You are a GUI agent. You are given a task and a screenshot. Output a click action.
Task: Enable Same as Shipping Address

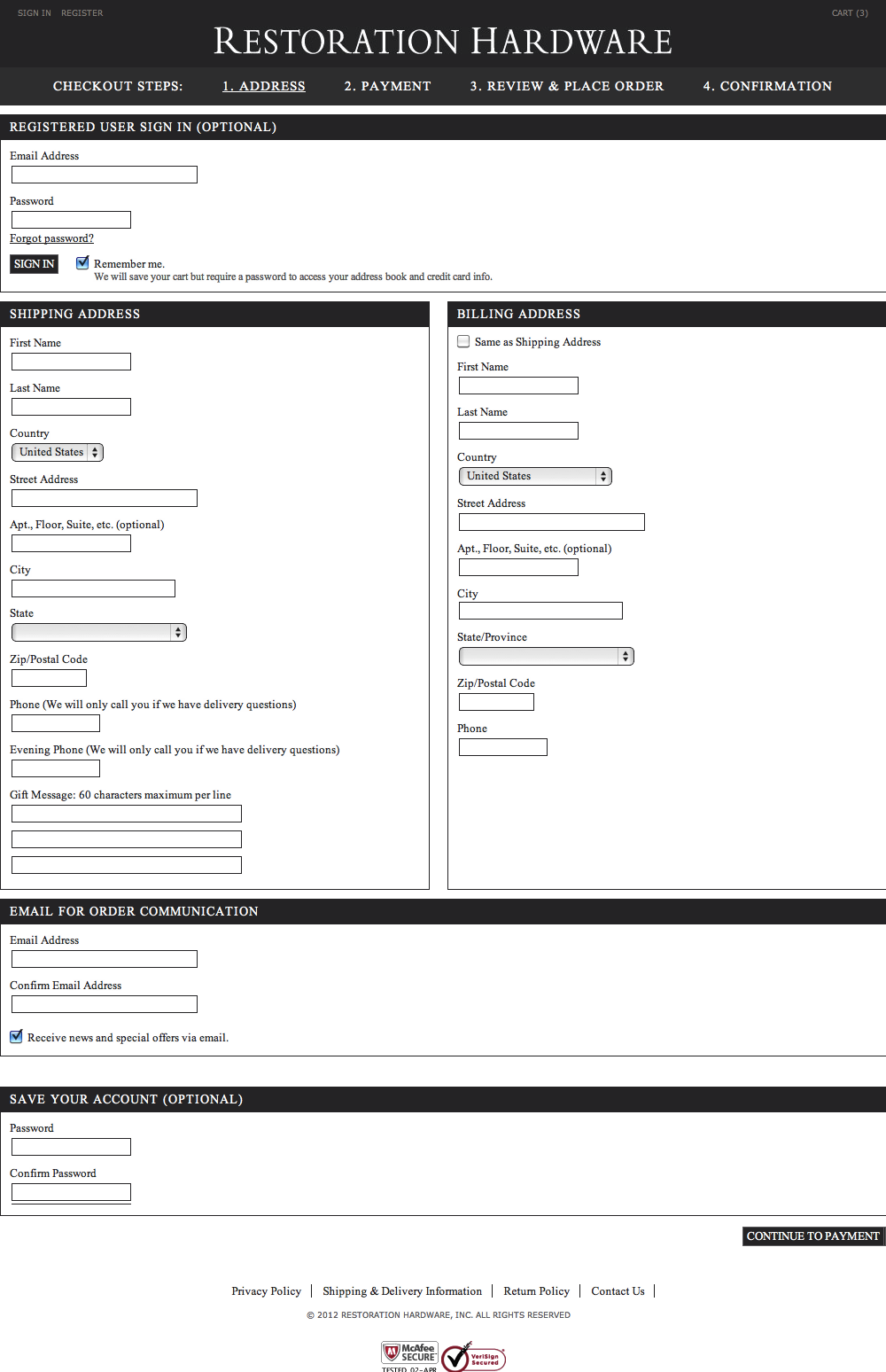[463, 340]
